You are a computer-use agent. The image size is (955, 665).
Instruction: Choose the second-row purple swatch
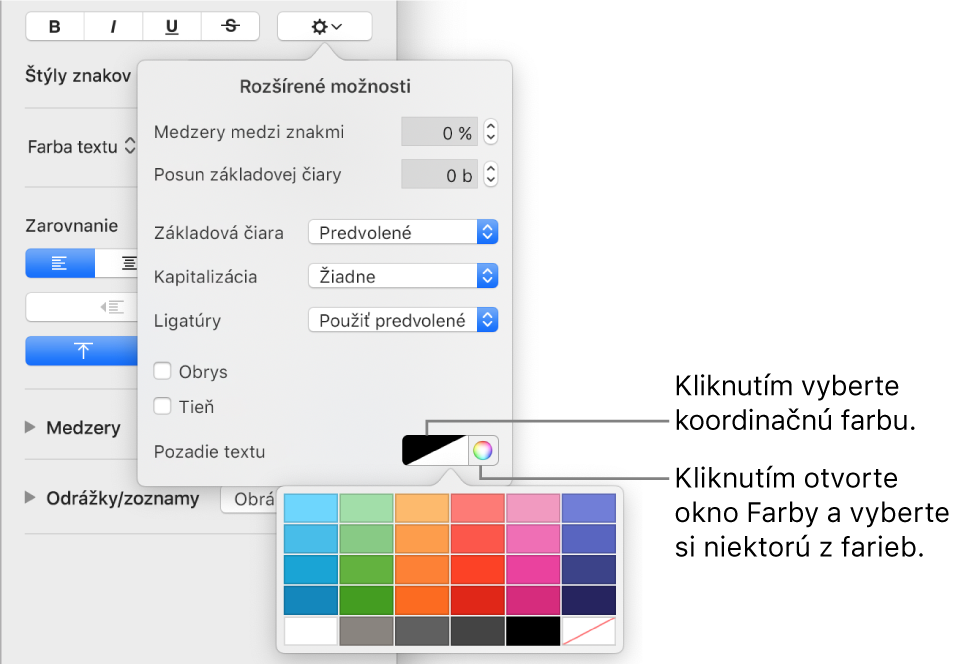[x=589, y=539]
